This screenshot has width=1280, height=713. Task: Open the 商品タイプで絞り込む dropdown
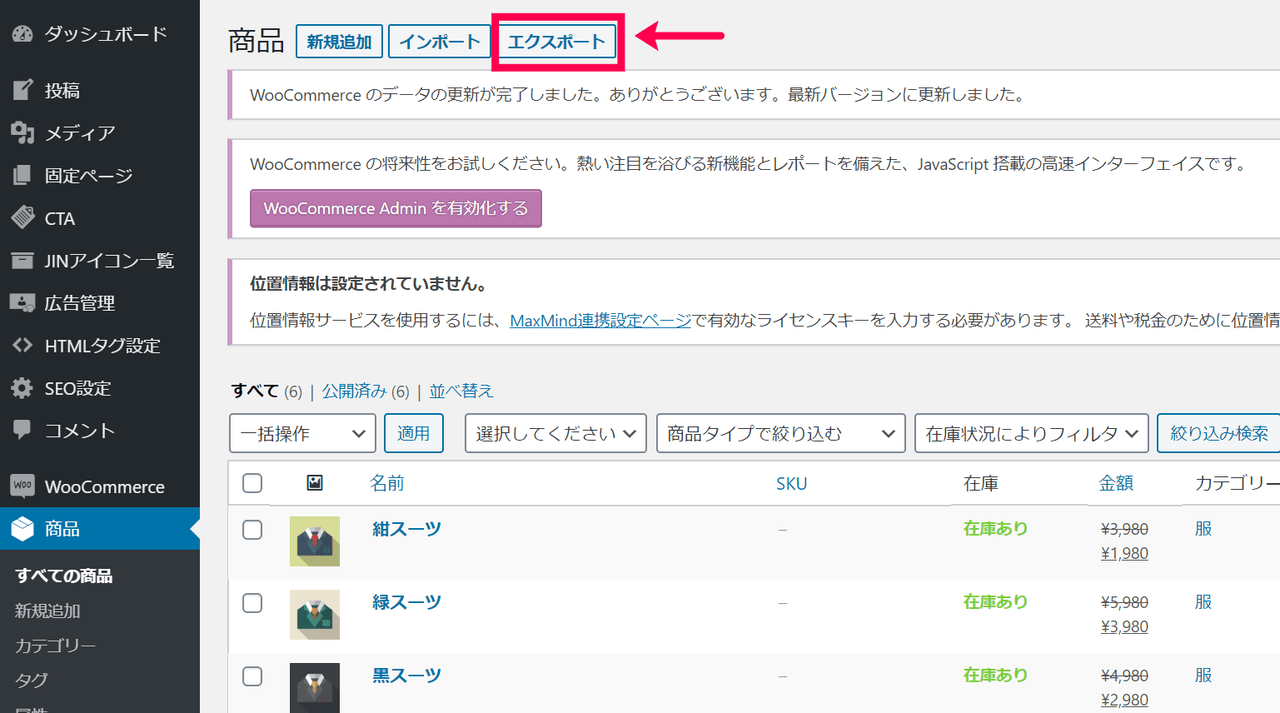coord(781,433)
